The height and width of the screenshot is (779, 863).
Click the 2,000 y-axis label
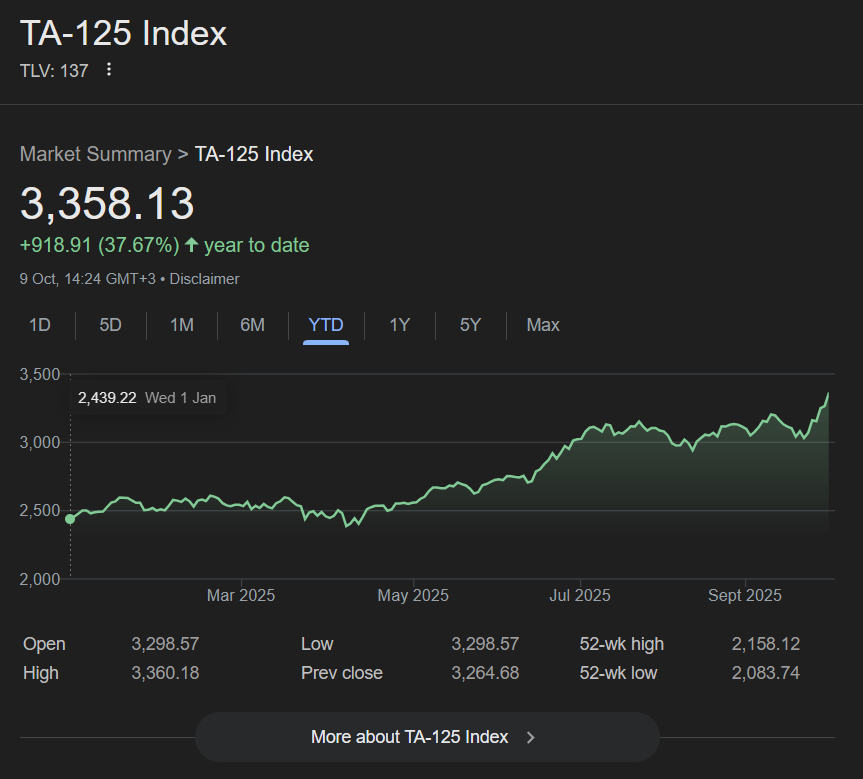point(40,579)
